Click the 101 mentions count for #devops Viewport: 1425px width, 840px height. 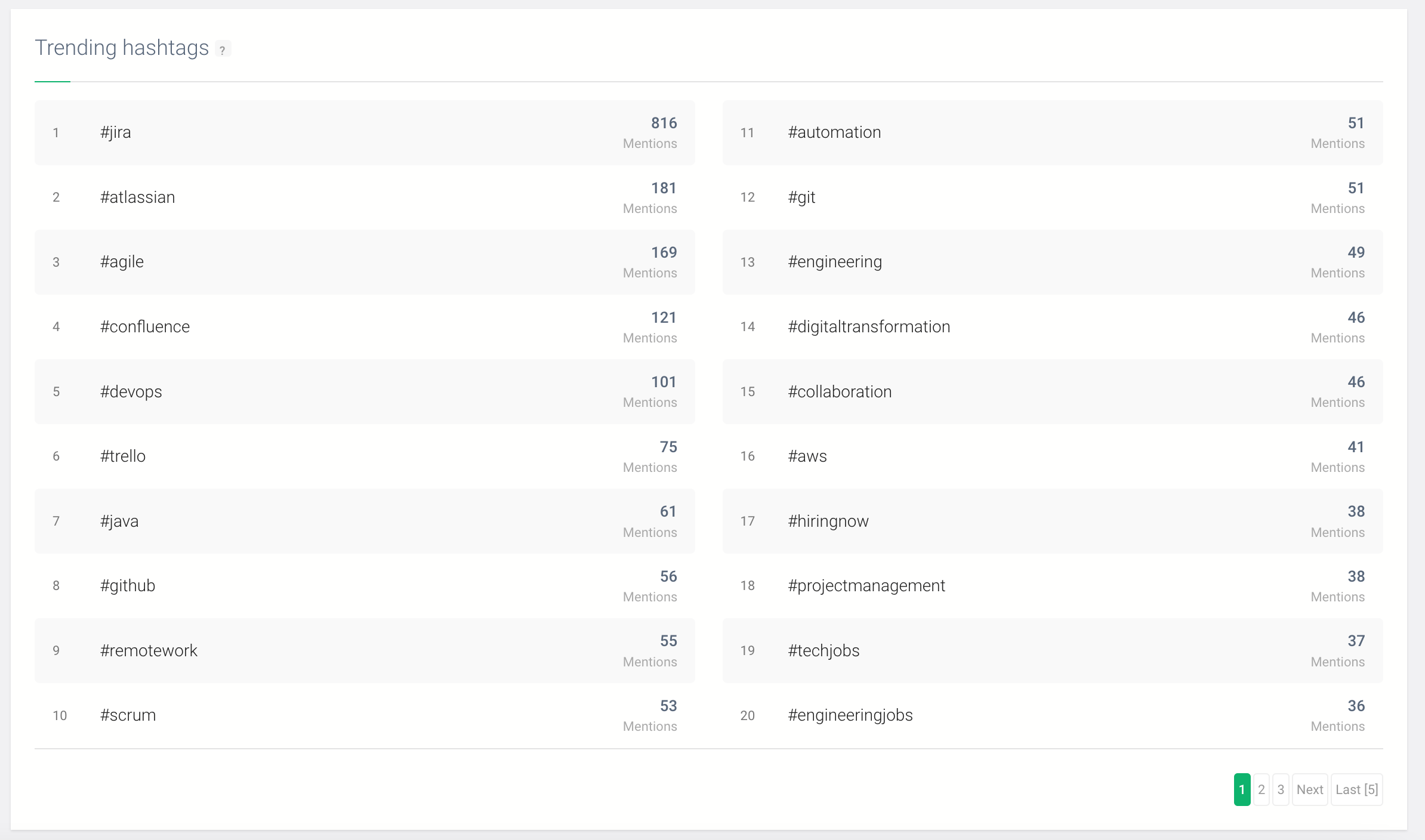tap(664, 382)
